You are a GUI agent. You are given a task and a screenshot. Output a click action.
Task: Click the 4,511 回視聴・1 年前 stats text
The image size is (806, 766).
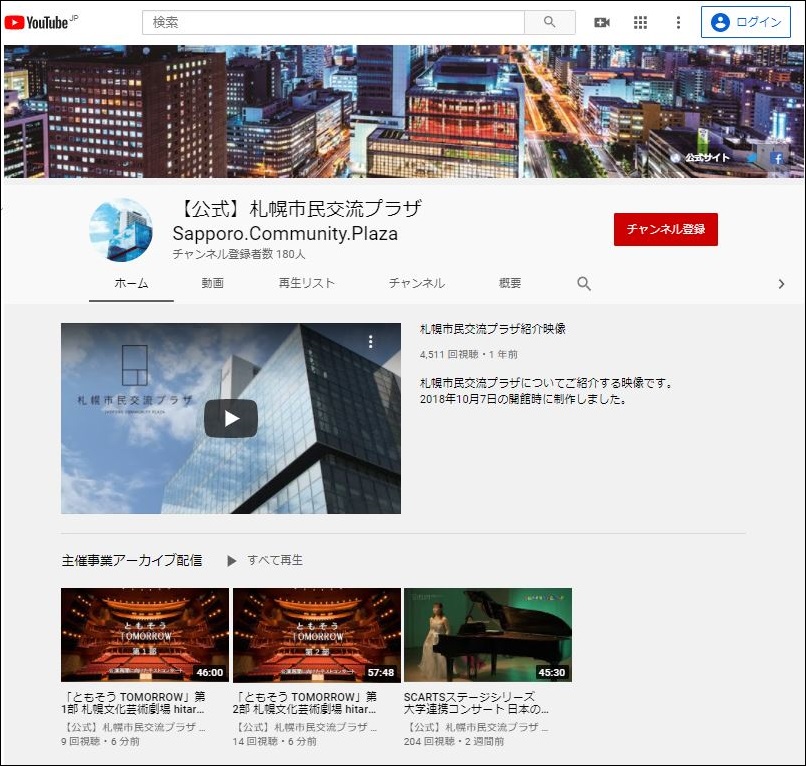(x=468, y=354)
